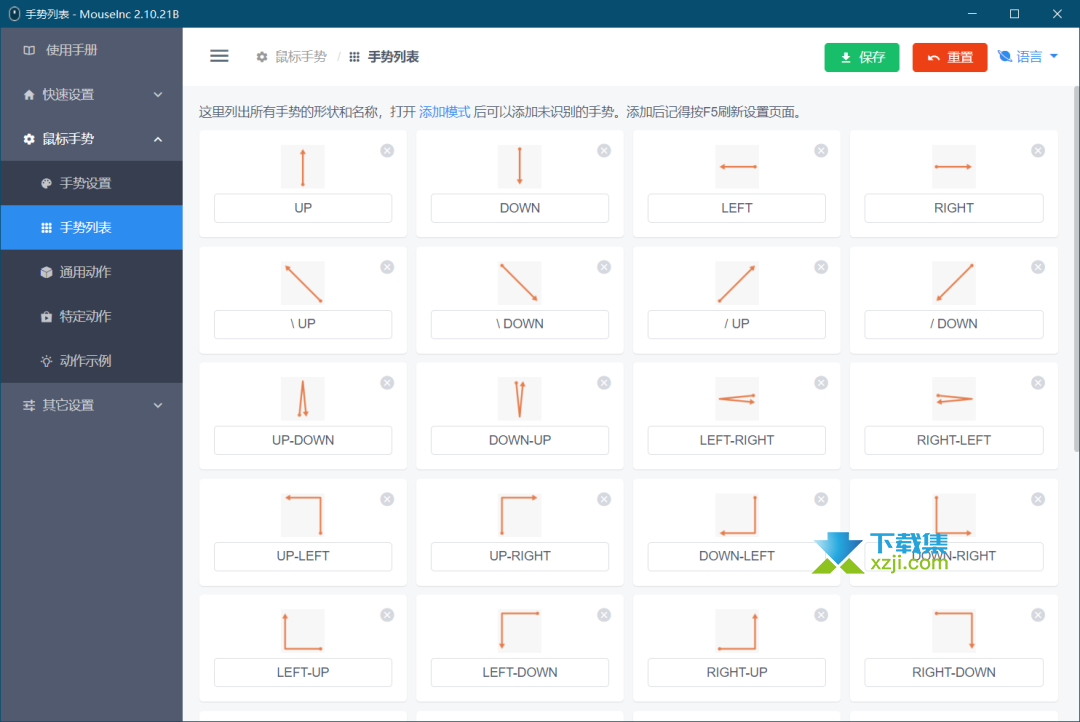Delete the RIGHT-LEFT gesture card
Screen dimensions: 1080x722
1038,383
